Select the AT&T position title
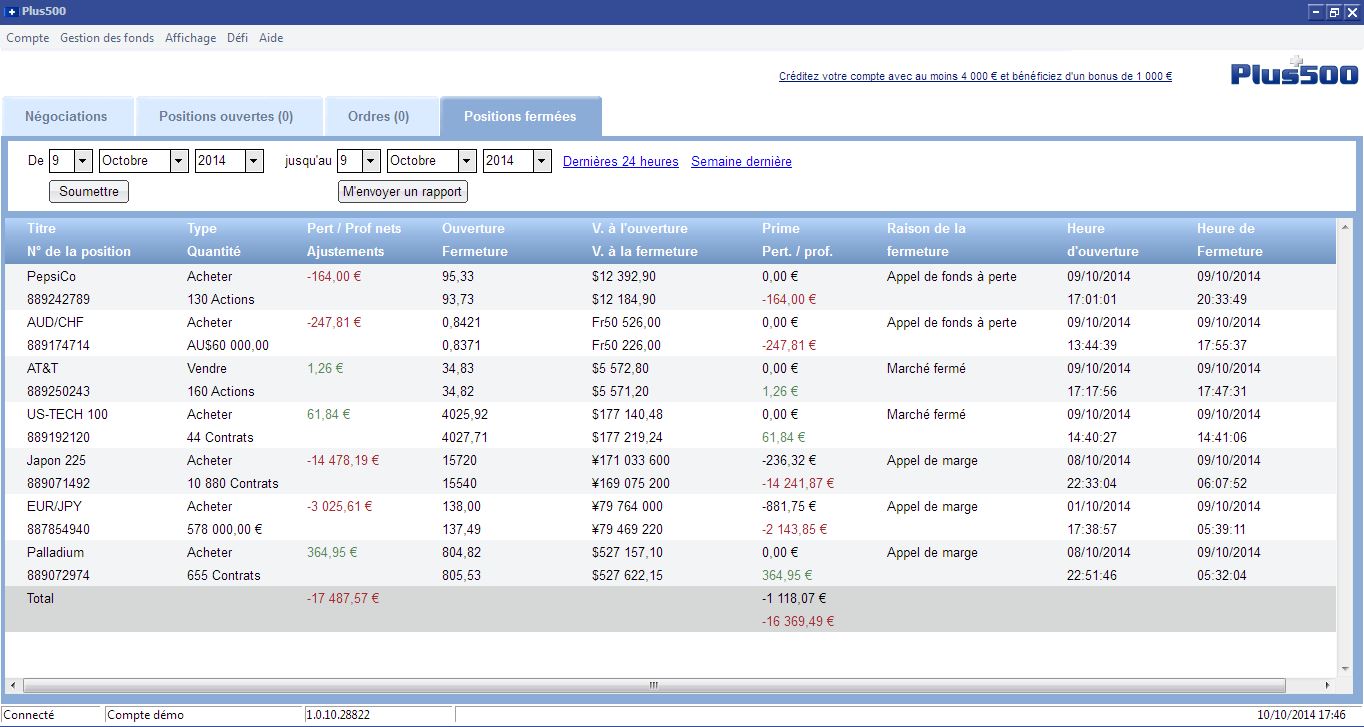This screenshot has height=727, width=1364. pos(43,368)
